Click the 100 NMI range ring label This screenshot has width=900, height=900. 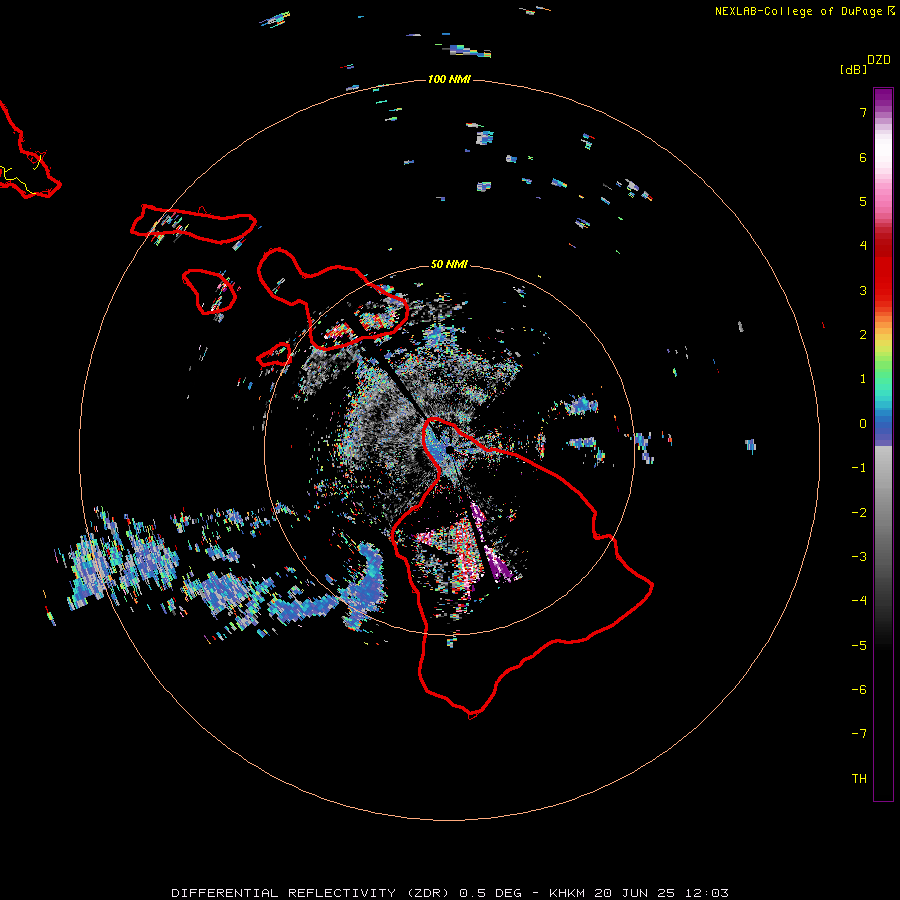[449, 79]
